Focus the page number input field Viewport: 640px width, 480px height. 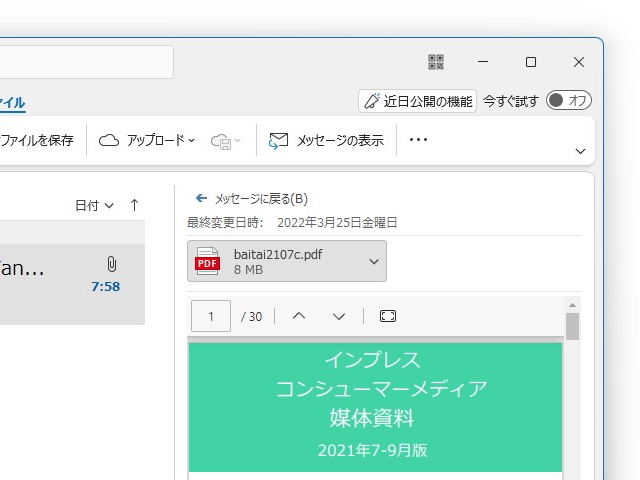pos(211,316)
